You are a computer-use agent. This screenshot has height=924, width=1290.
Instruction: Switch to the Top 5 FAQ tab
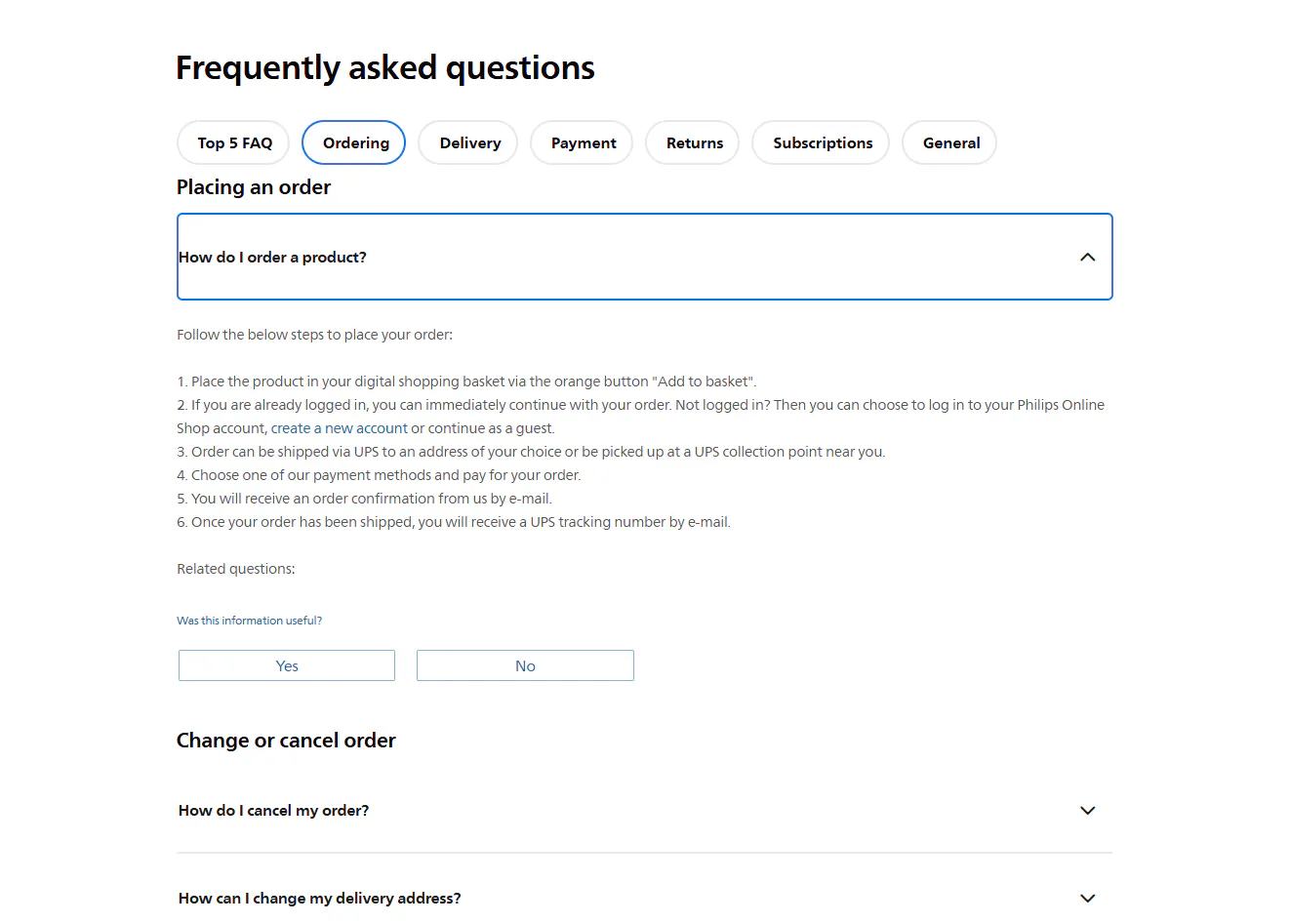(x=234, y=143)
